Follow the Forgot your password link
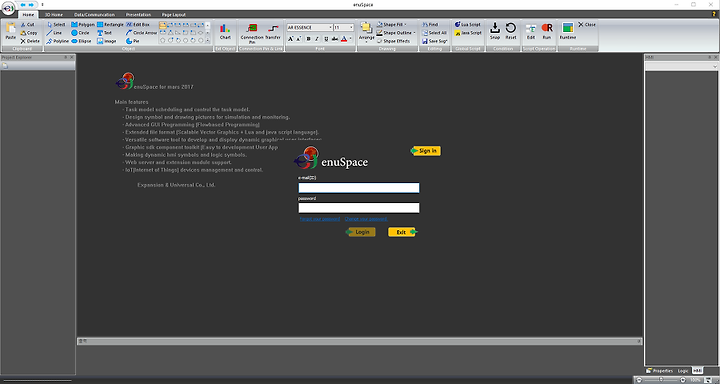This screenshot has width=720, height=384. 320,219
